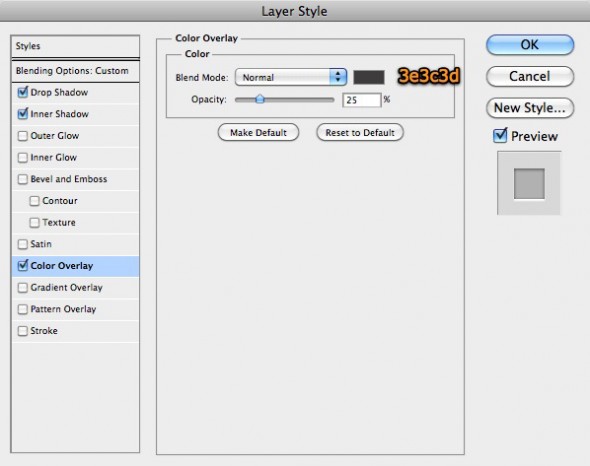
Task: Click the OK button
Action: [x=530, y=45]
